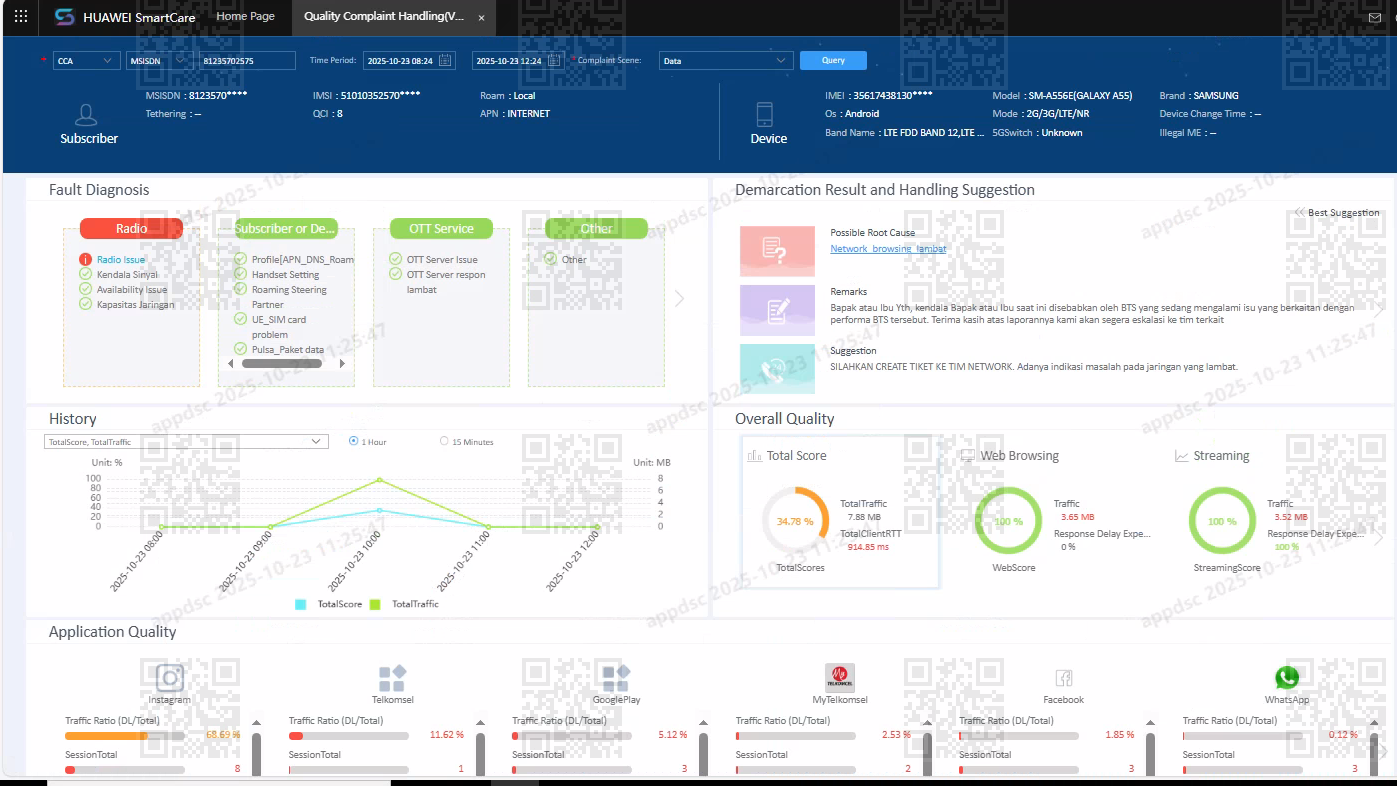Expand next Fault Diagnosis categories arrow

[680, 298]
